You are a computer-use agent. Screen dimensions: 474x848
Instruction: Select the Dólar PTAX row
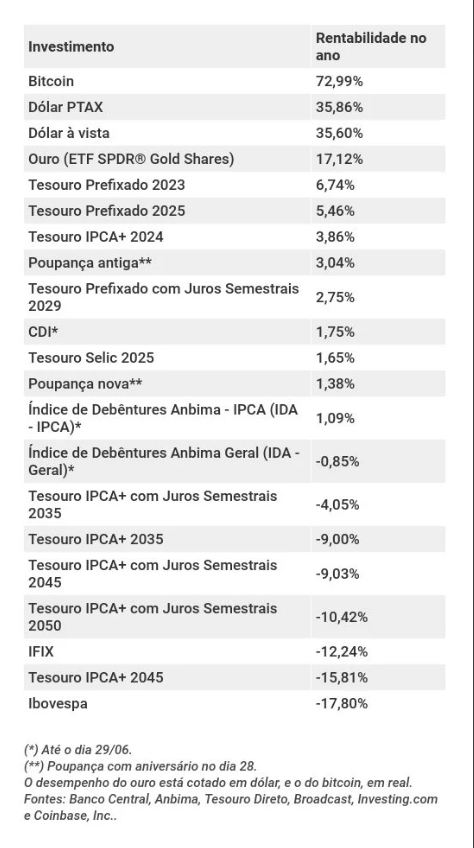234,107
